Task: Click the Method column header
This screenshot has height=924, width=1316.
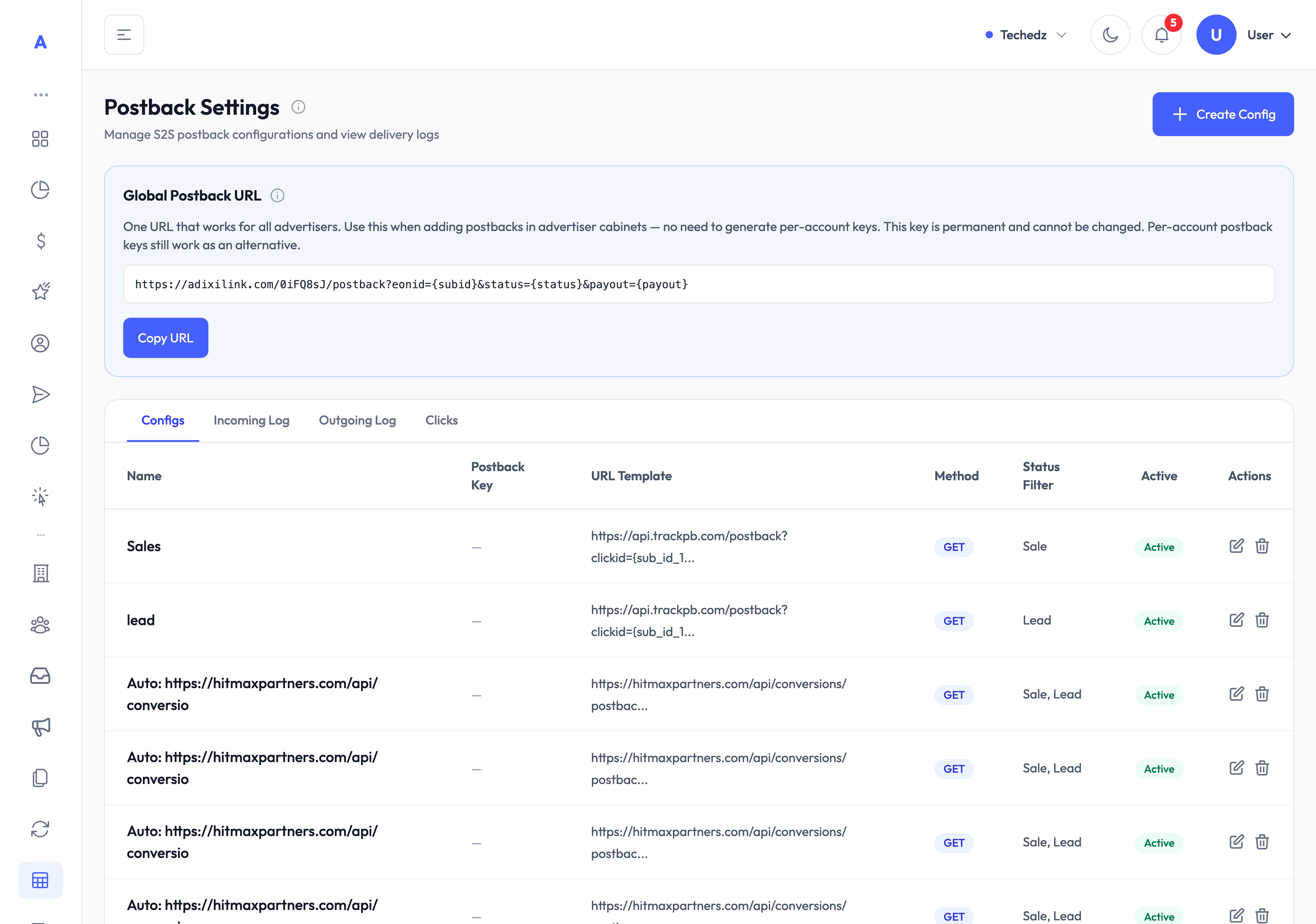Action: pos(957,475)
